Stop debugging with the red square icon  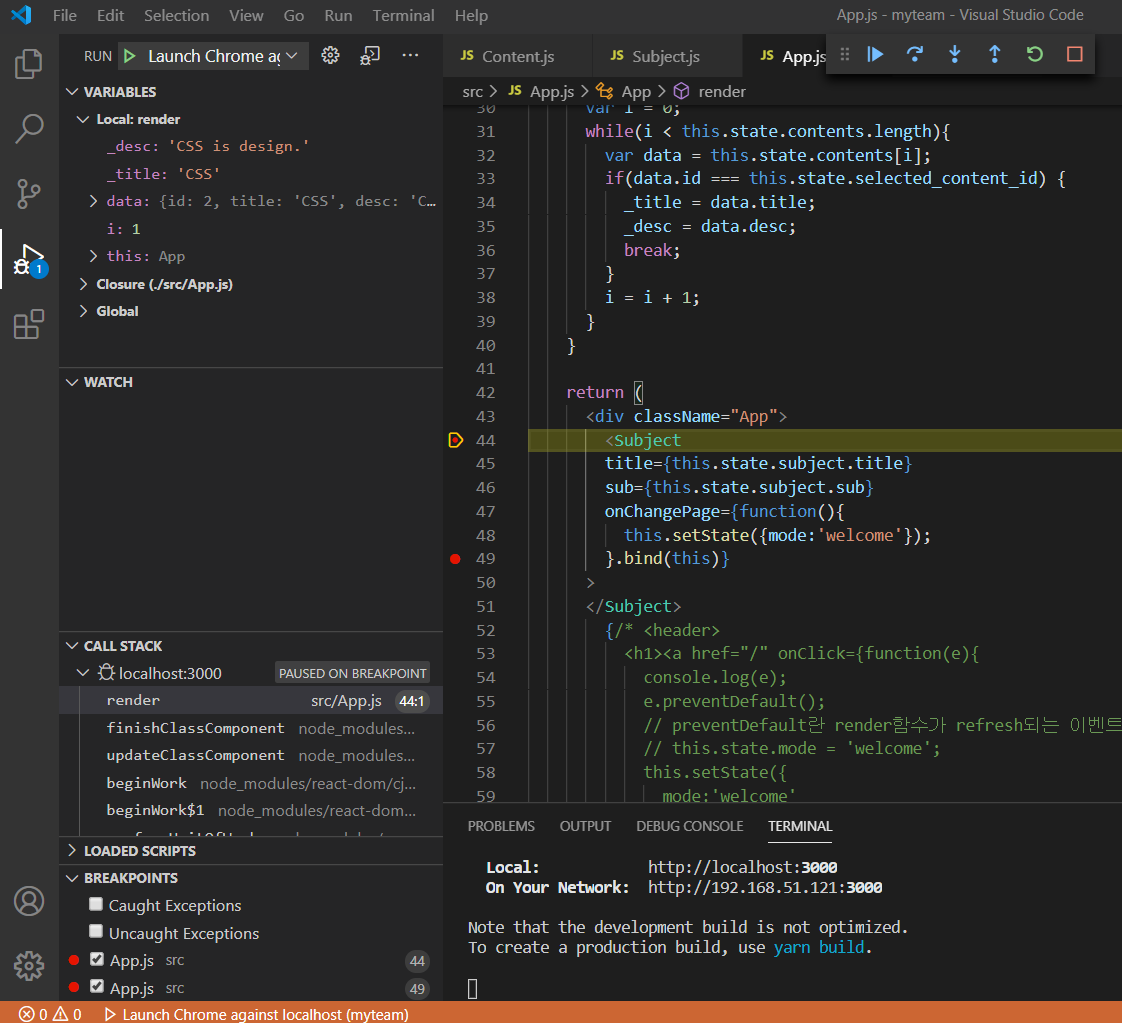1074,54
